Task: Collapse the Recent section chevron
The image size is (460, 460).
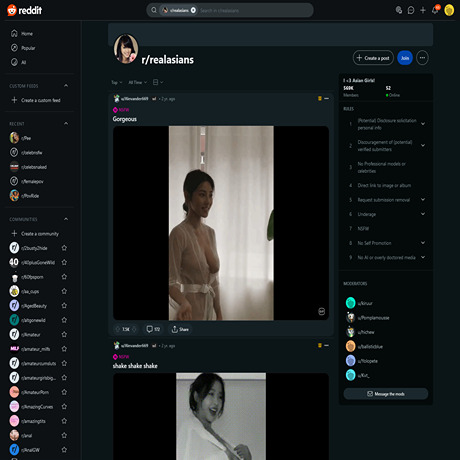Action: 66,123
